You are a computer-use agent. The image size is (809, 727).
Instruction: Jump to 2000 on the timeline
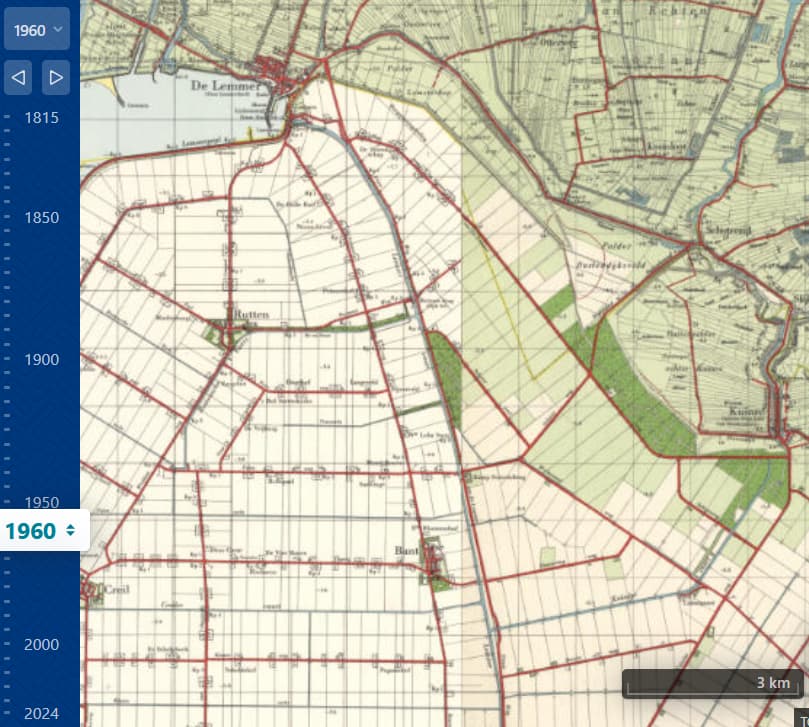(42, 645)
